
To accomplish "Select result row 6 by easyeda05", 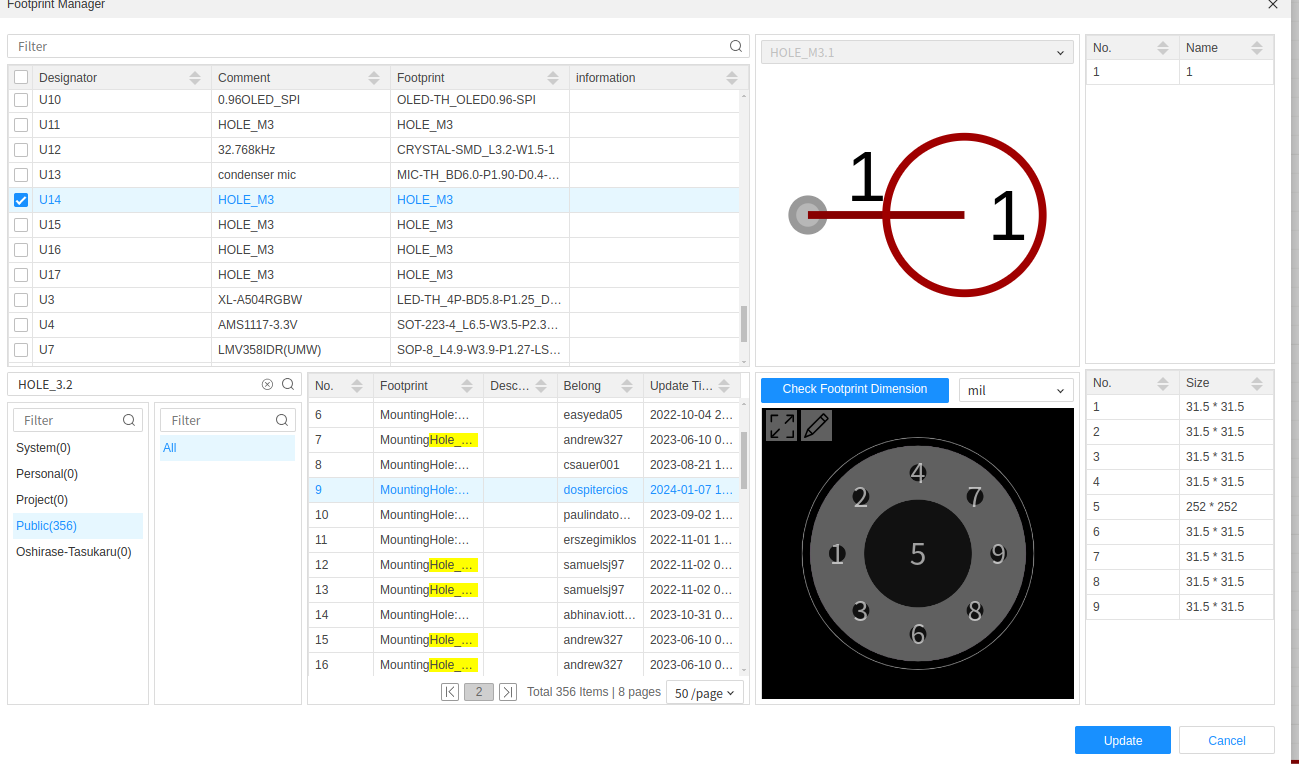I will (524, 415).
